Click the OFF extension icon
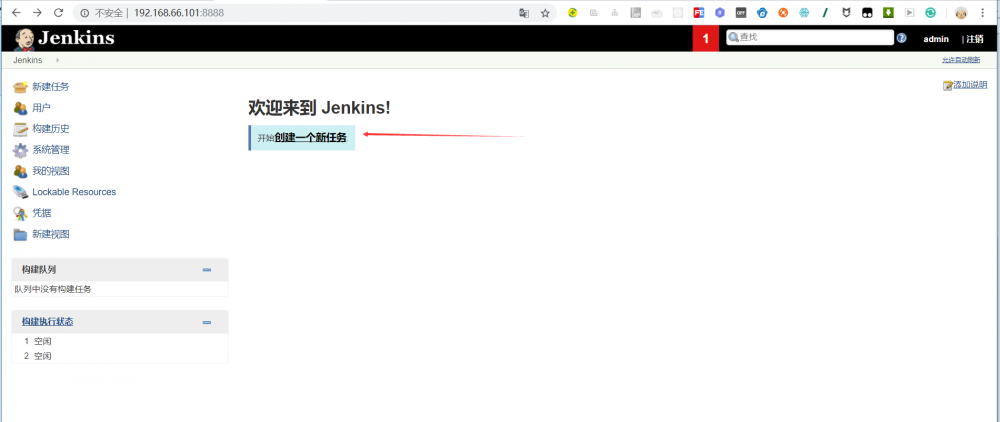 point(740,13)
